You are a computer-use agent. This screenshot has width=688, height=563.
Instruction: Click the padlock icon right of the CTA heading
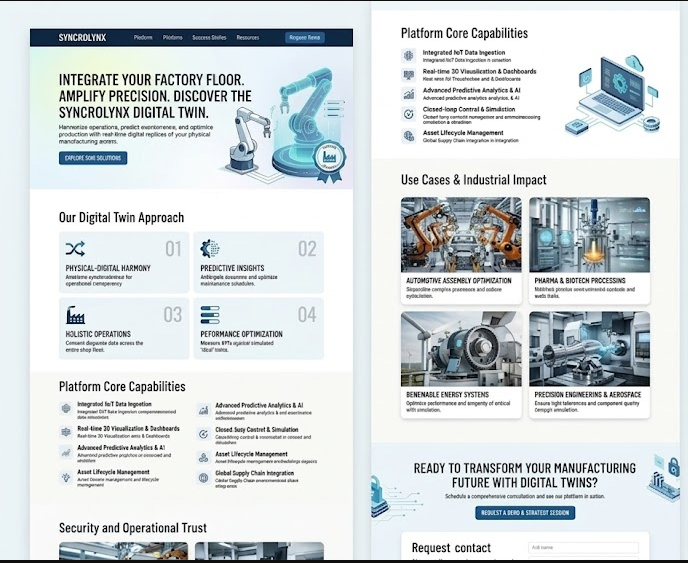point(674,466)
